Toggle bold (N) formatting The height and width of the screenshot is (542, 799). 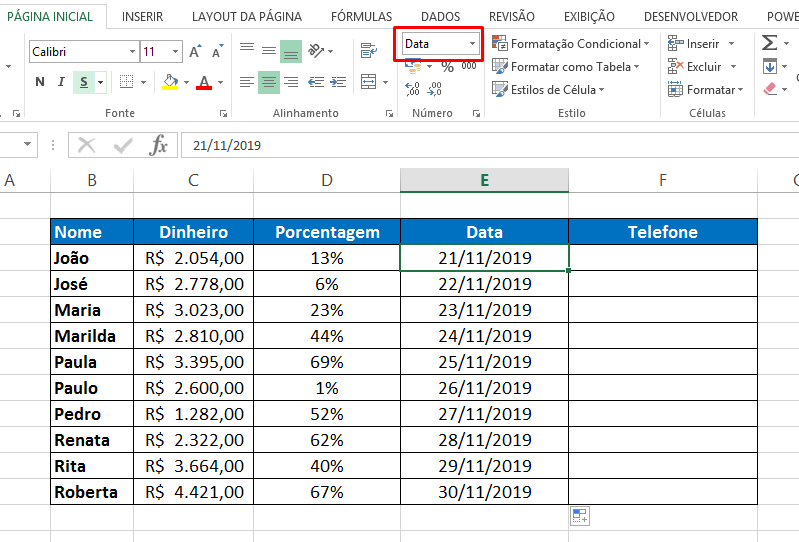(40, 82)
